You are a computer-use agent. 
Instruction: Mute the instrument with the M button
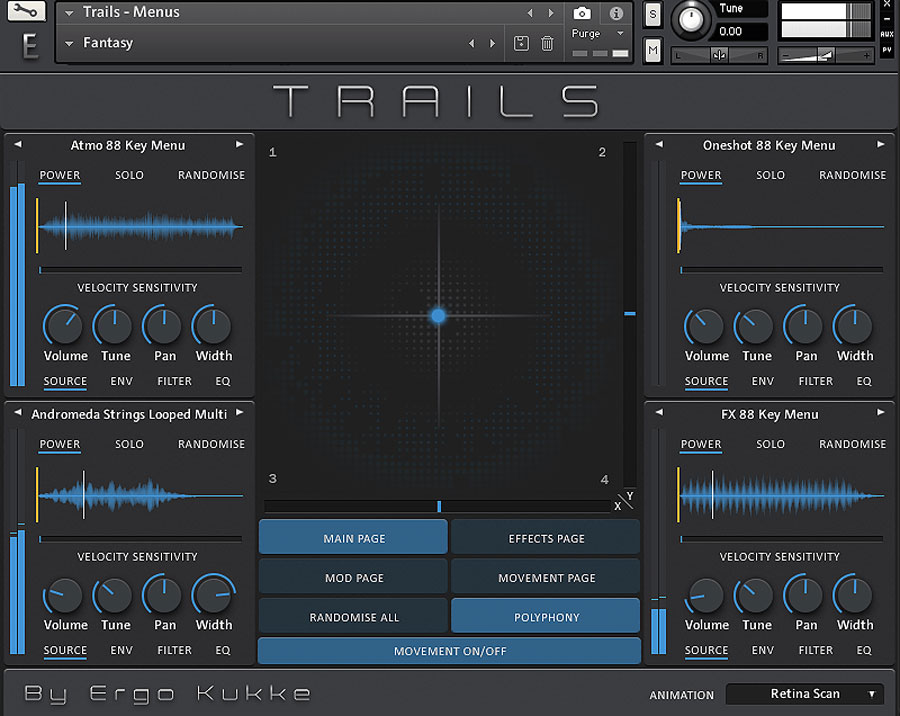[653, 51]
